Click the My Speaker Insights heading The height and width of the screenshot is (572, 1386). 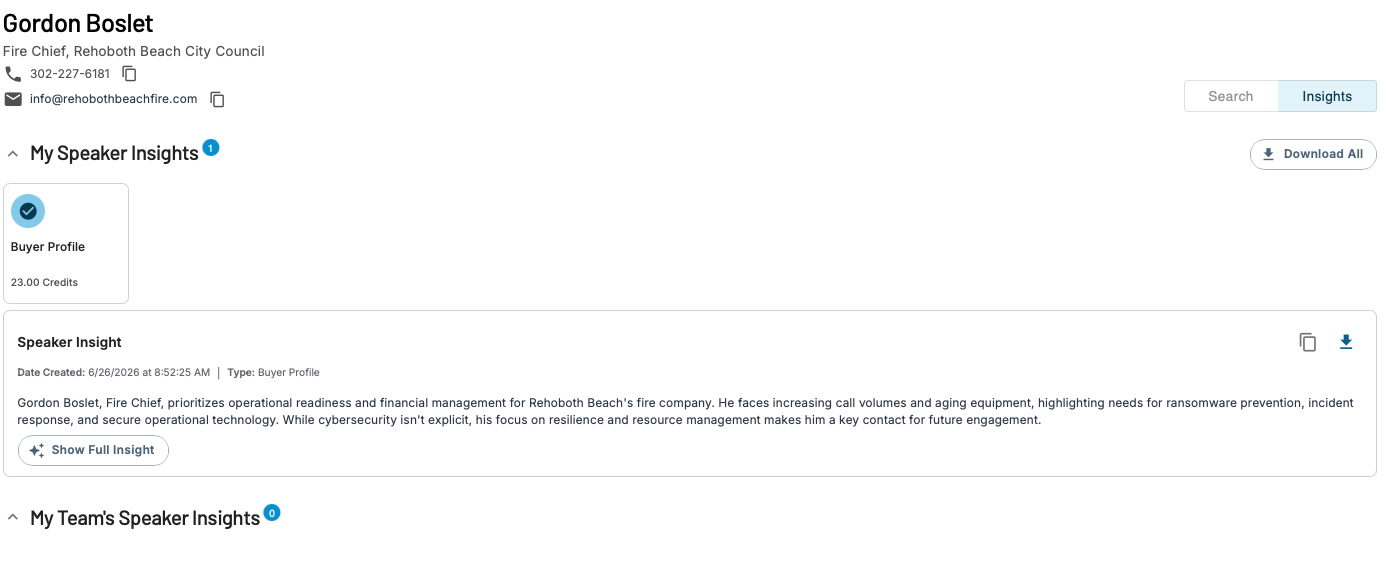(x=114, y=154)
